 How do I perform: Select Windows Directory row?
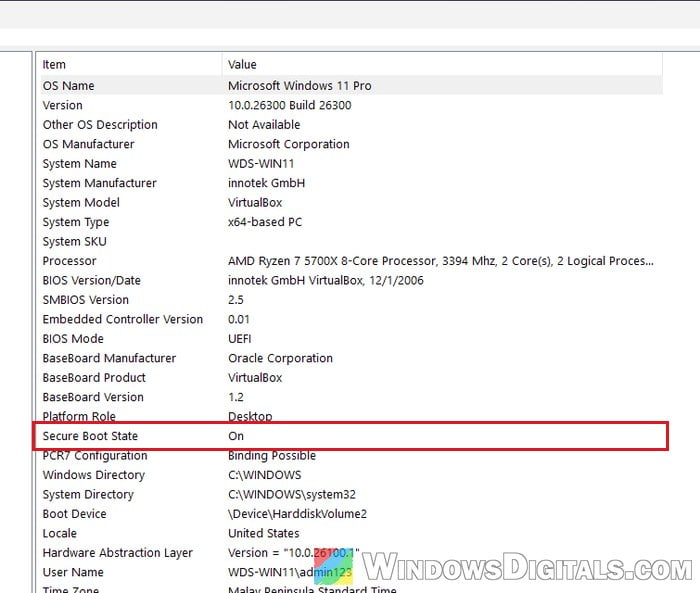tap(351, 475)
